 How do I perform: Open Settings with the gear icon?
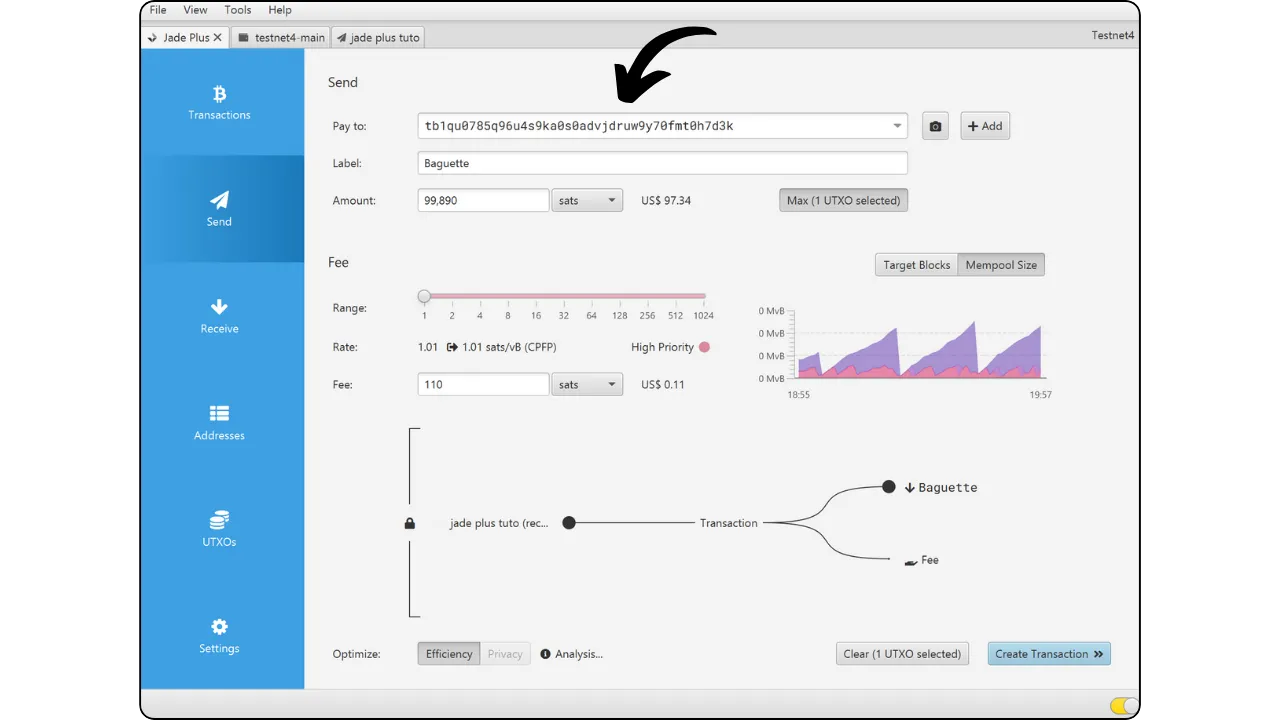(219, 627)
